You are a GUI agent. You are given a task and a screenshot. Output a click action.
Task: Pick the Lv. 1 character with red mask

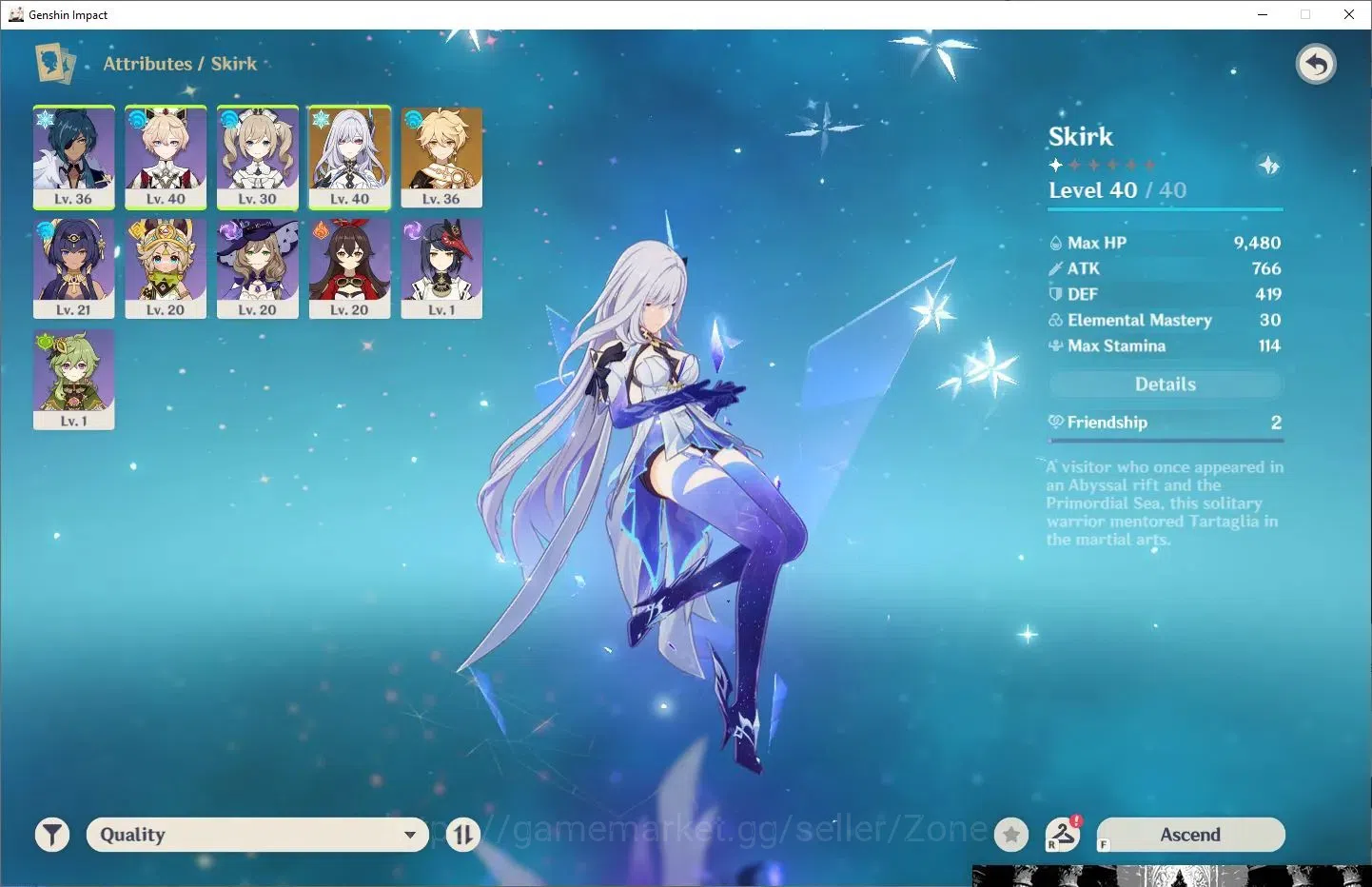pyautogui.click(x=441, y=268)
